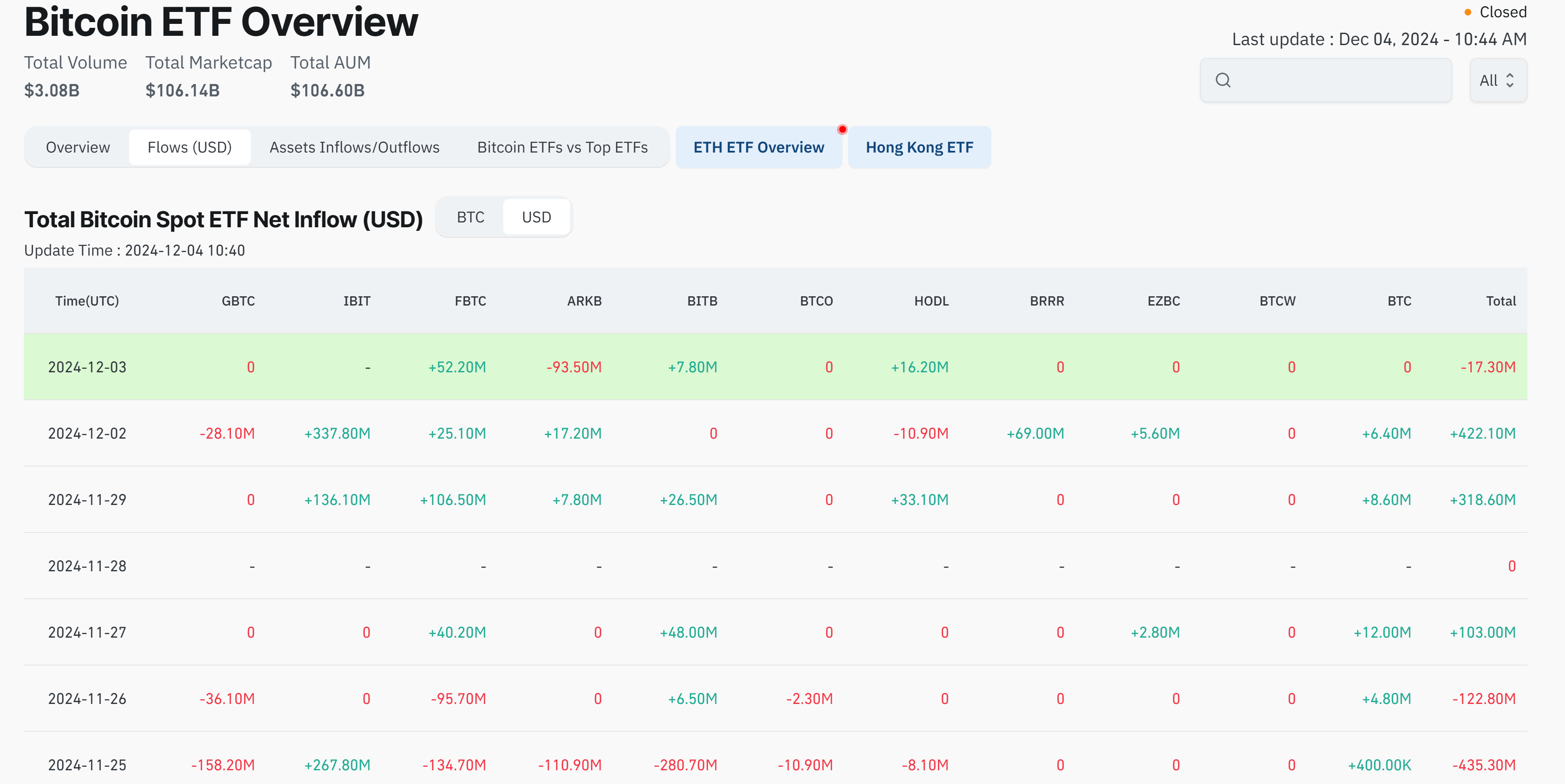This screenshot has width=1565, height=784.
Task: Focus the ETF search input field
Action: click(x=1336, y=80)
